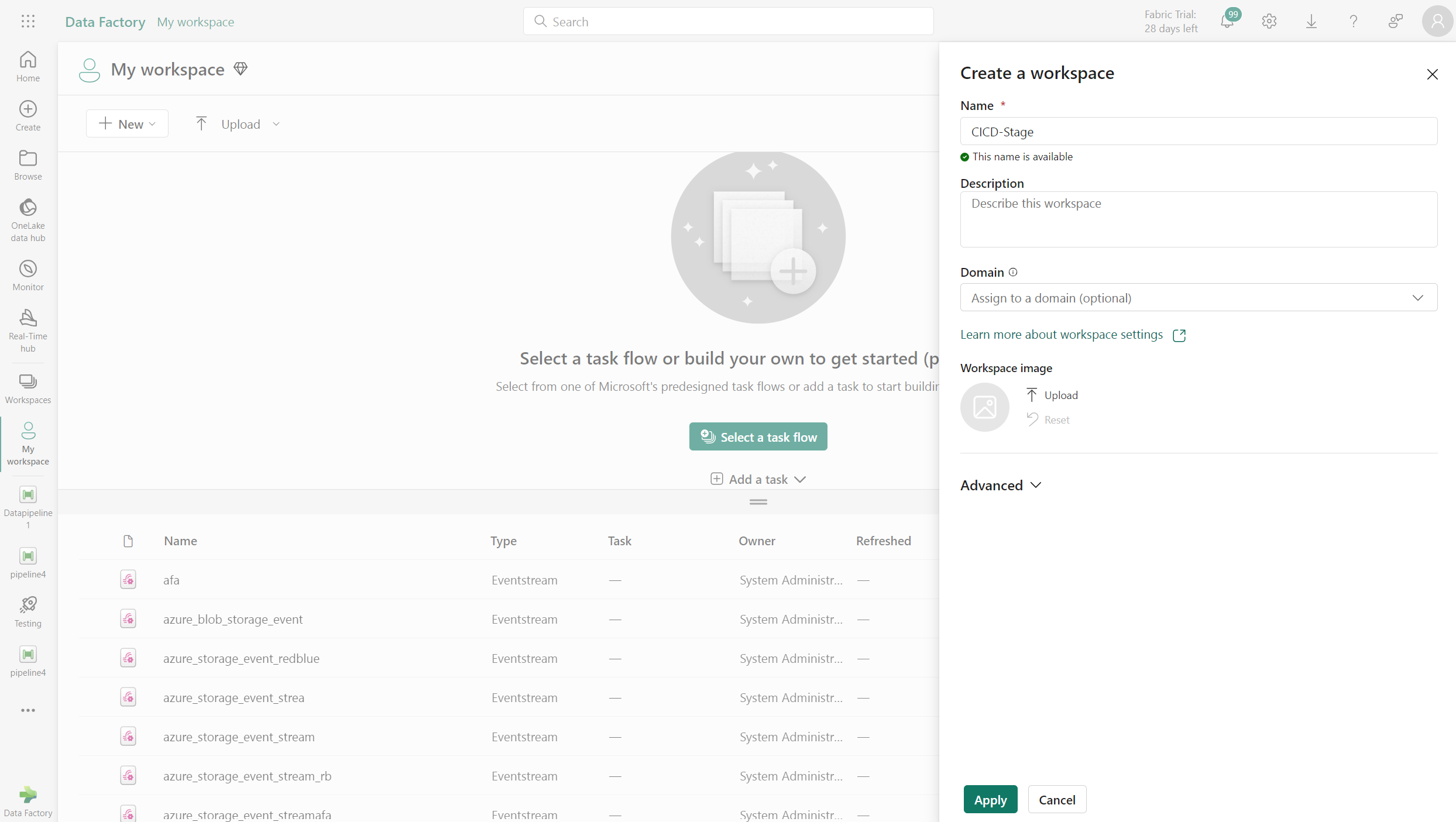
Task: Close the Create a workspace panel
Action: point(1433,74)
